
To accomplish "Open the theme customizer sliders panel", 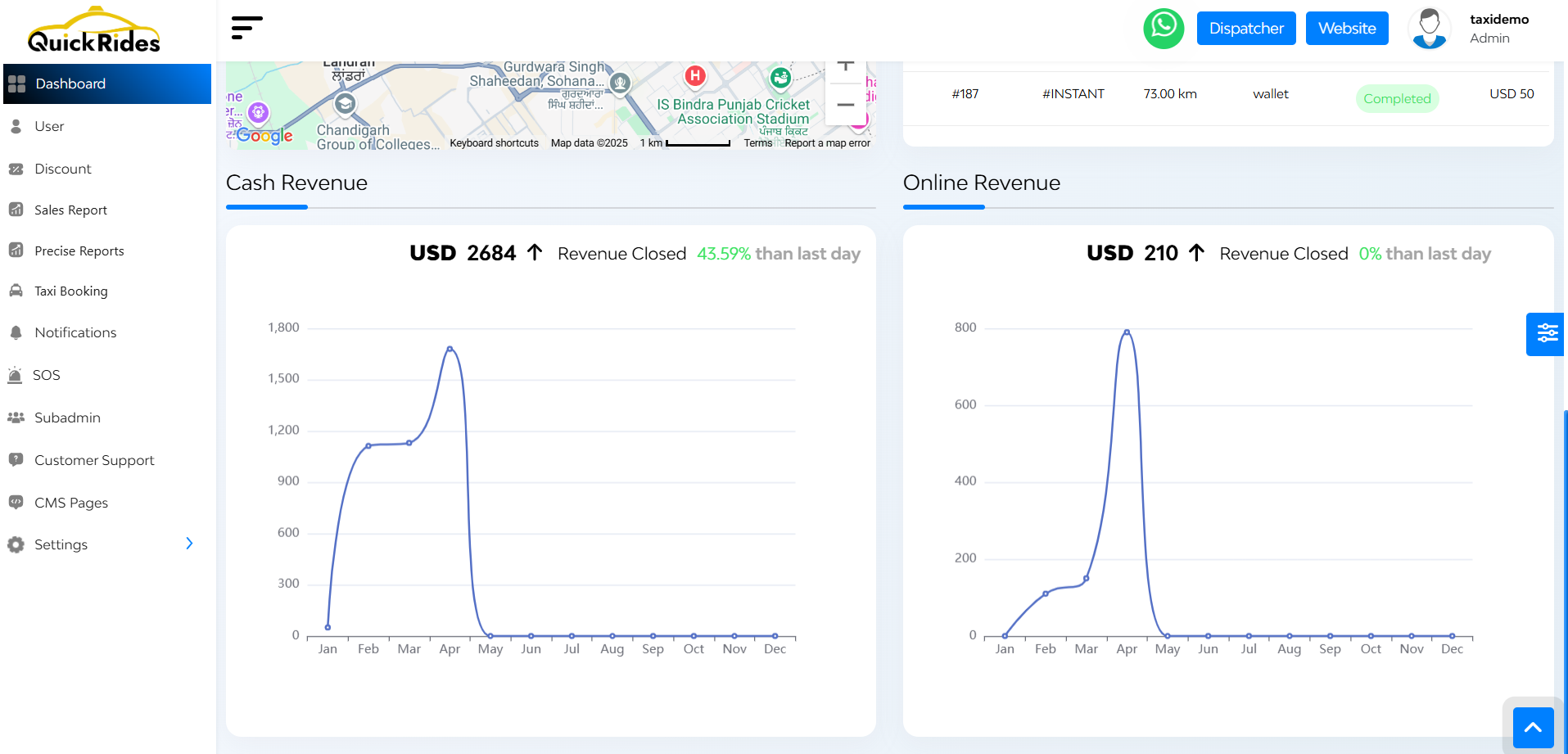I will [1546, 334].
